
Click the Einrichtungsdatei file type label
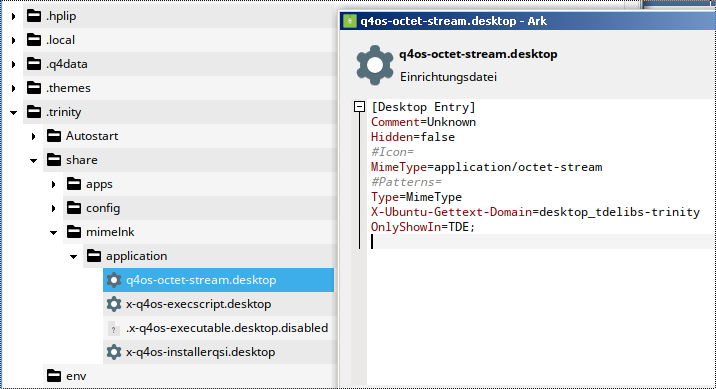448,77
